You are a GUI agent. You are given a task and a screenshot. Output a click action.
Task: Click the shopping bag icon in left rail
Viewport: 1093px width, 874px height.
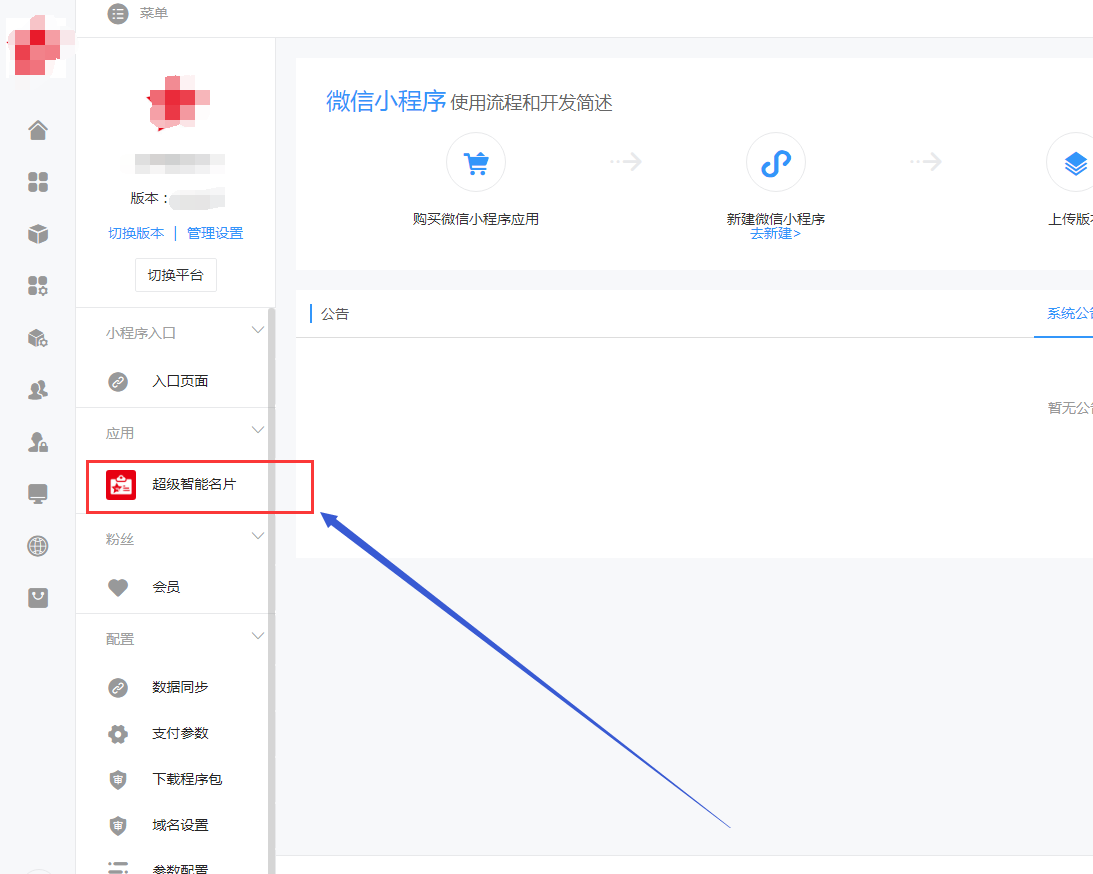click(x=38, y=598)
